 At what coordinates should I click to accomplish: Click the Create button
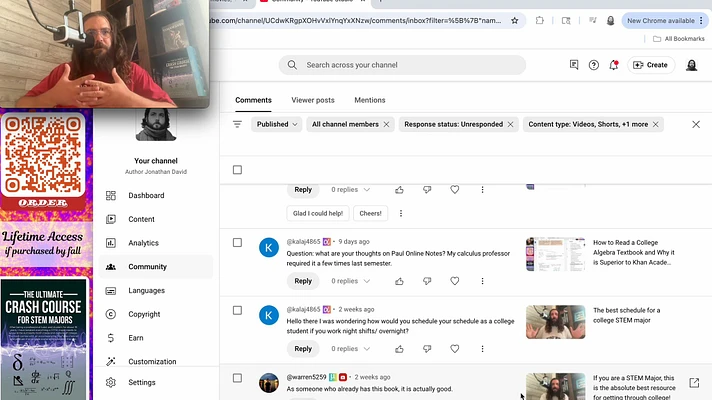click(x=650, y=65)
